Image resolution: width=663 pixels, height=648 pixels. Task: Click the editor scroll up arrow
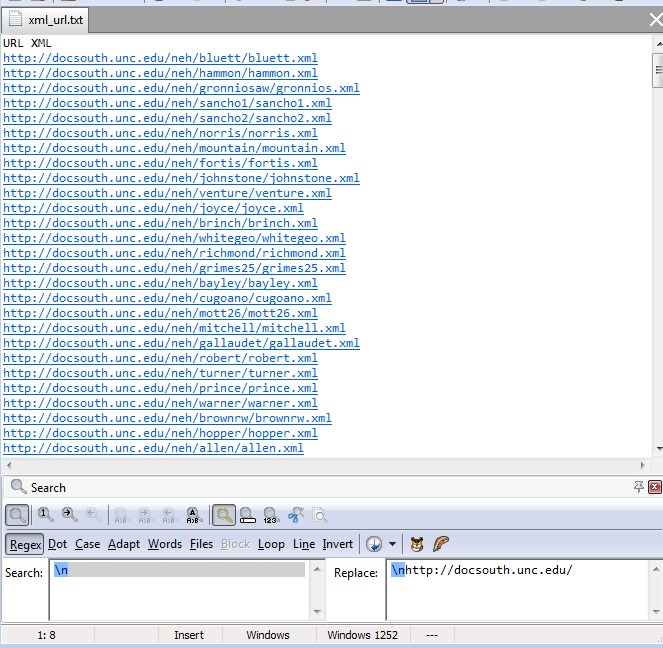pos(659,44)
